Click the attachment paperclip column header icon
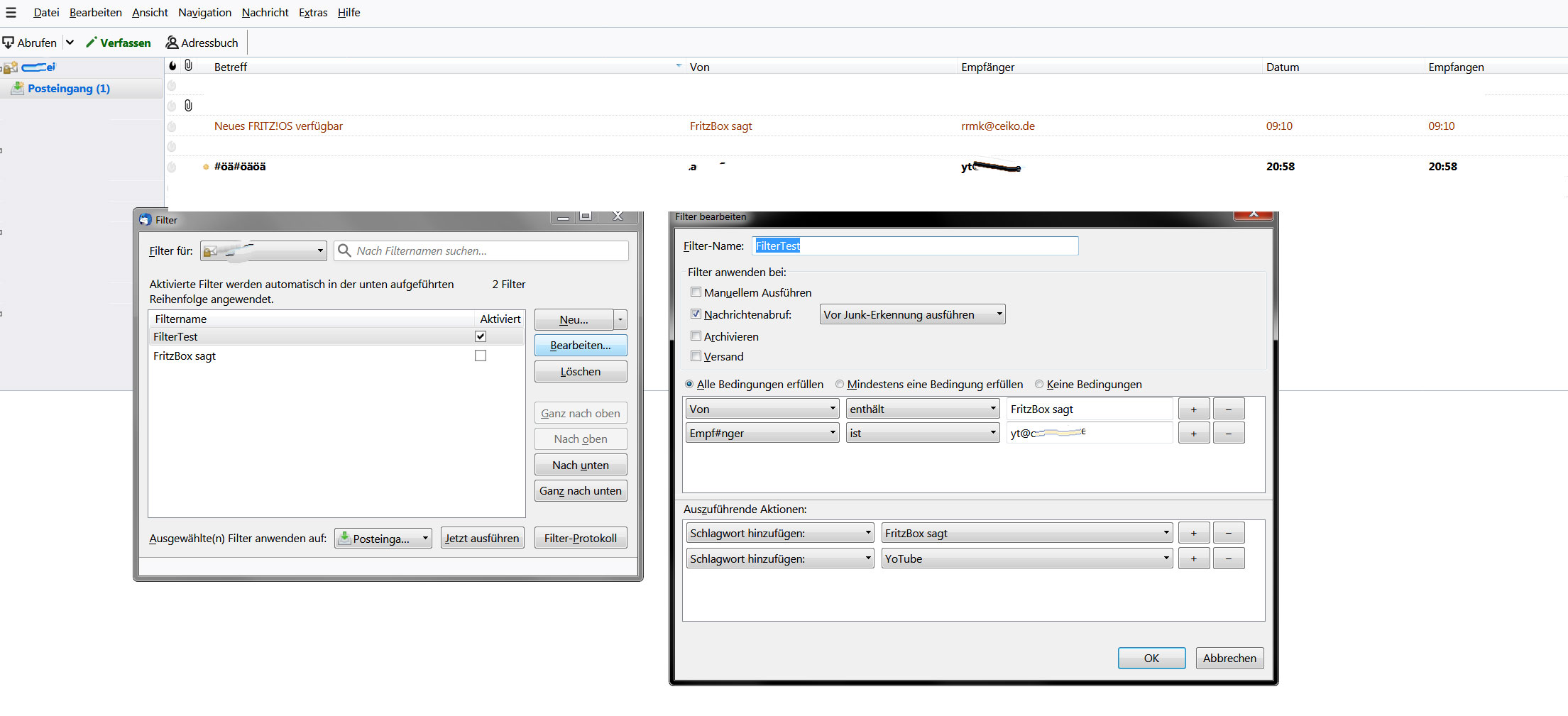This screenshot has height=716, width=1568. click(x=188, y=65)
